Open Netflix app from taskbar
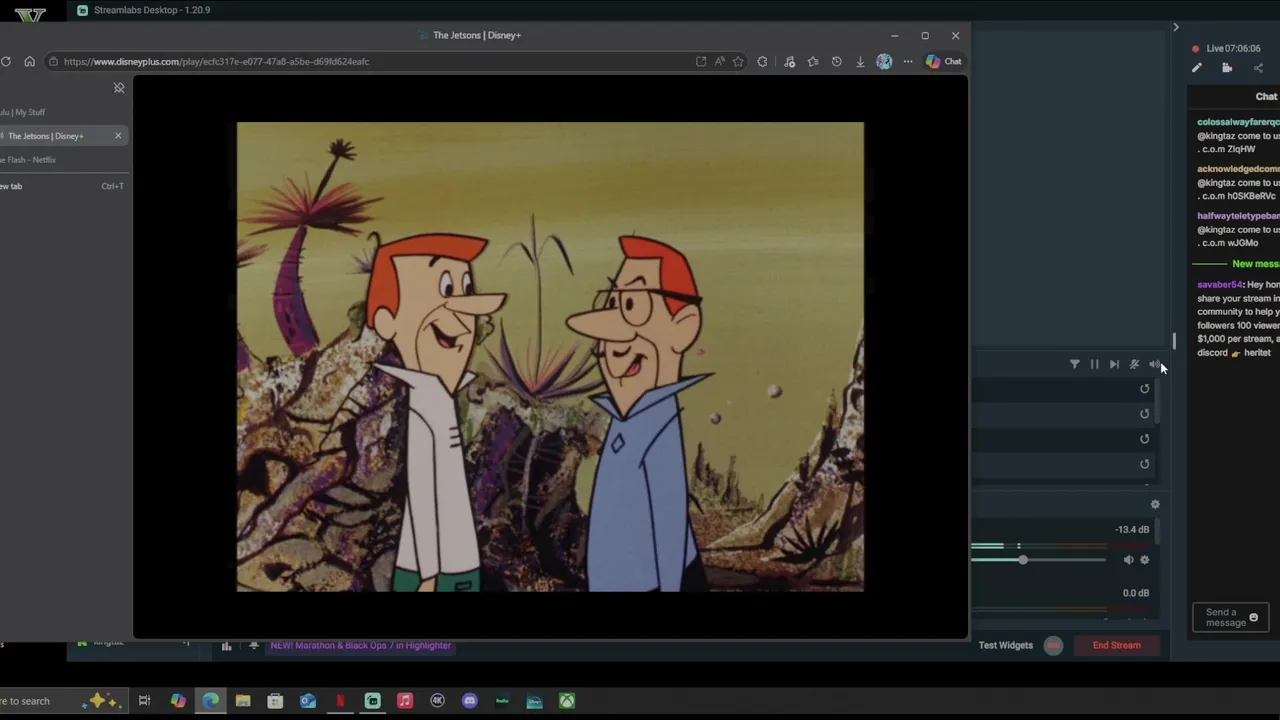 click(x=340, y=701)
